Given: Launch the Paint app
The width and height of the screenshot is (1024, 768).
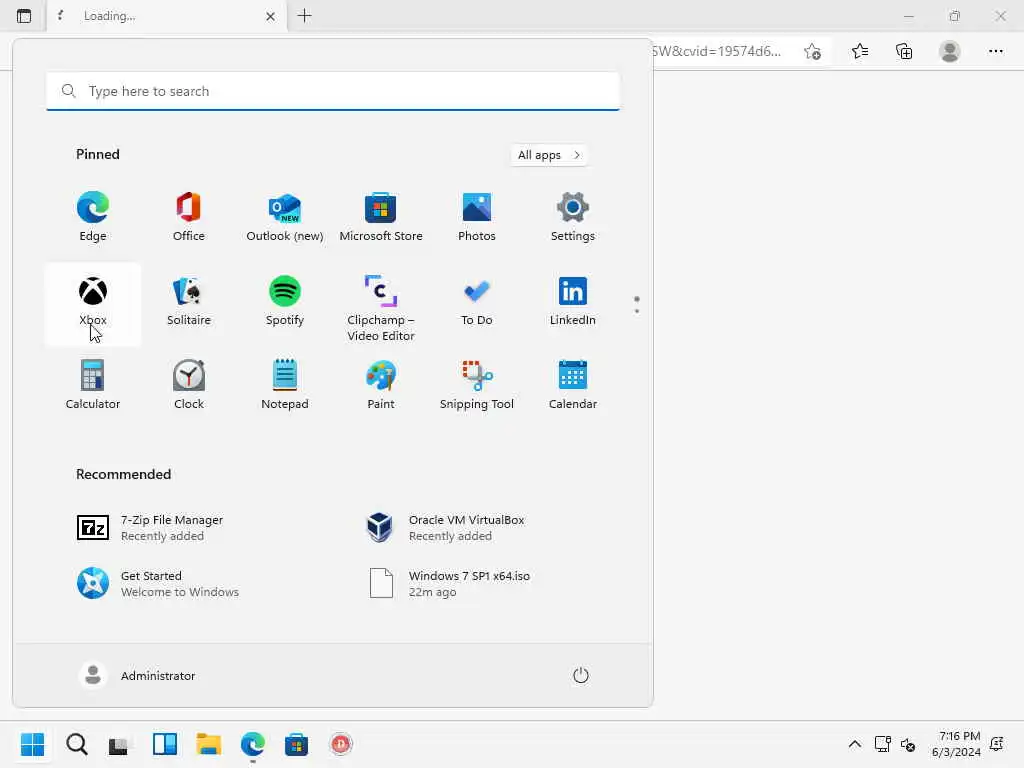Looking at the screenshot, I should pos(381,385).
